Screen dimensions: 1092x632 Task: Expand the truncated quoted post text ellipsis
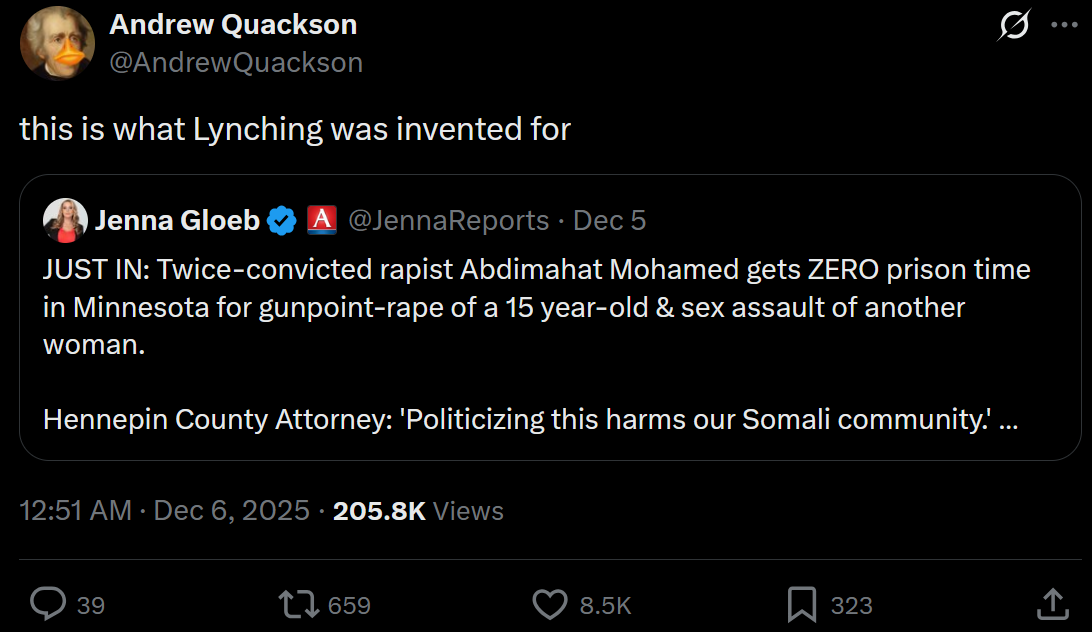click(1008, 420)
